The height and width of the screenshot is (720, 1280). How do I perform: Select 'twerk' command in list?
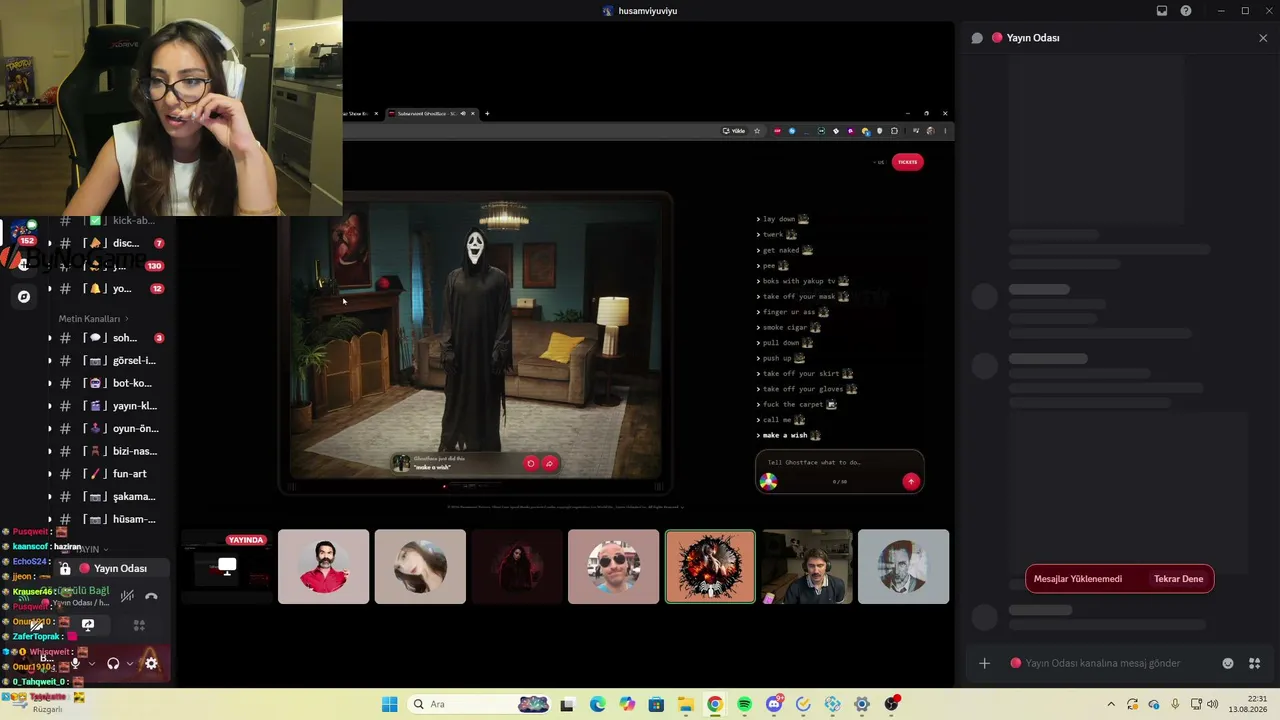777,235
